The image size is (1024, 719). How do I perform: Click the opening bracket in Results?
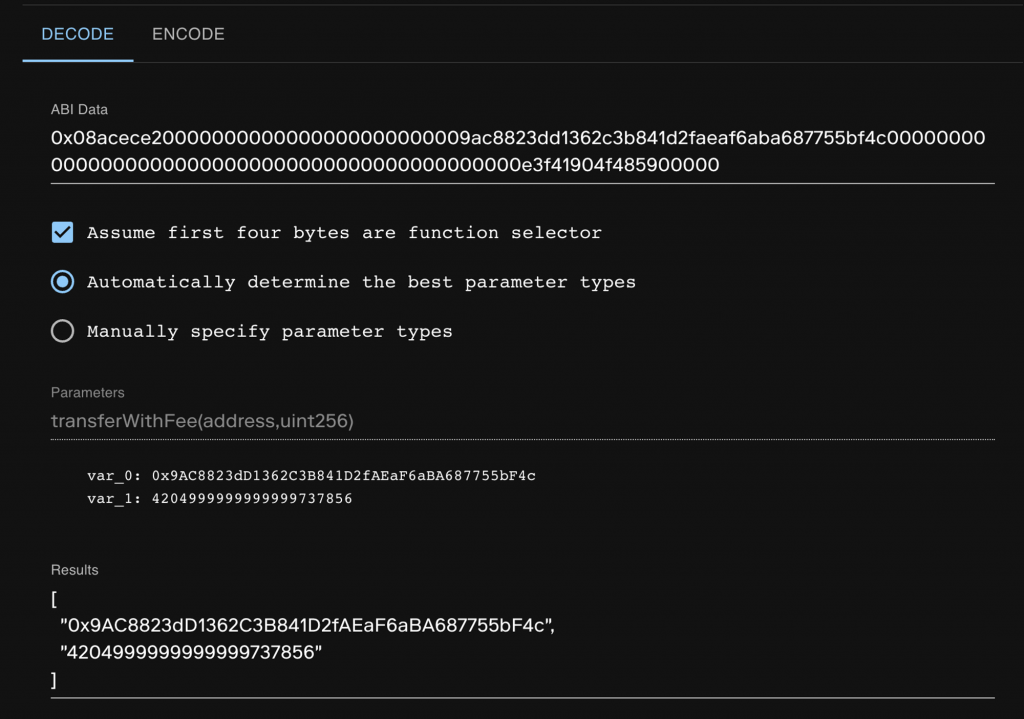click(54, 601)
